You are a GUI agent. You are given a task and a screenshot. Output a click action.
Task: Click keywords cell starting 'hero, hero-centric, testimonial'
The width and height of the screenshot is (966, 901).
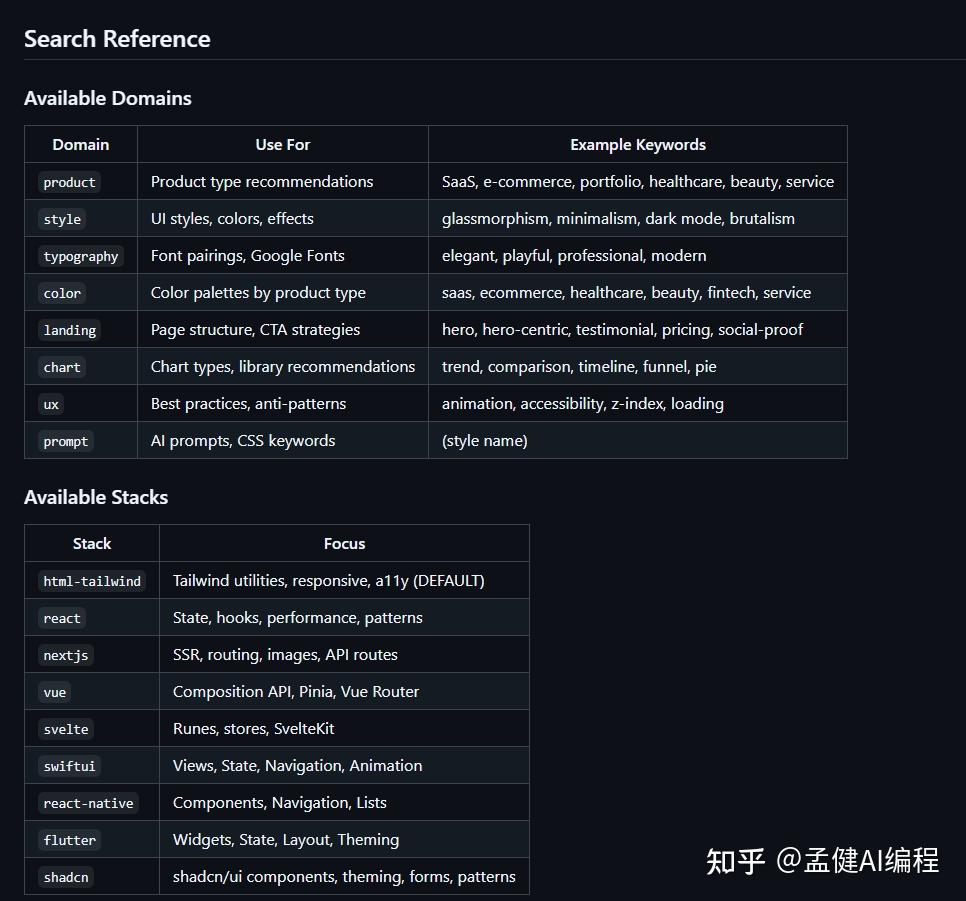(638, 329)
